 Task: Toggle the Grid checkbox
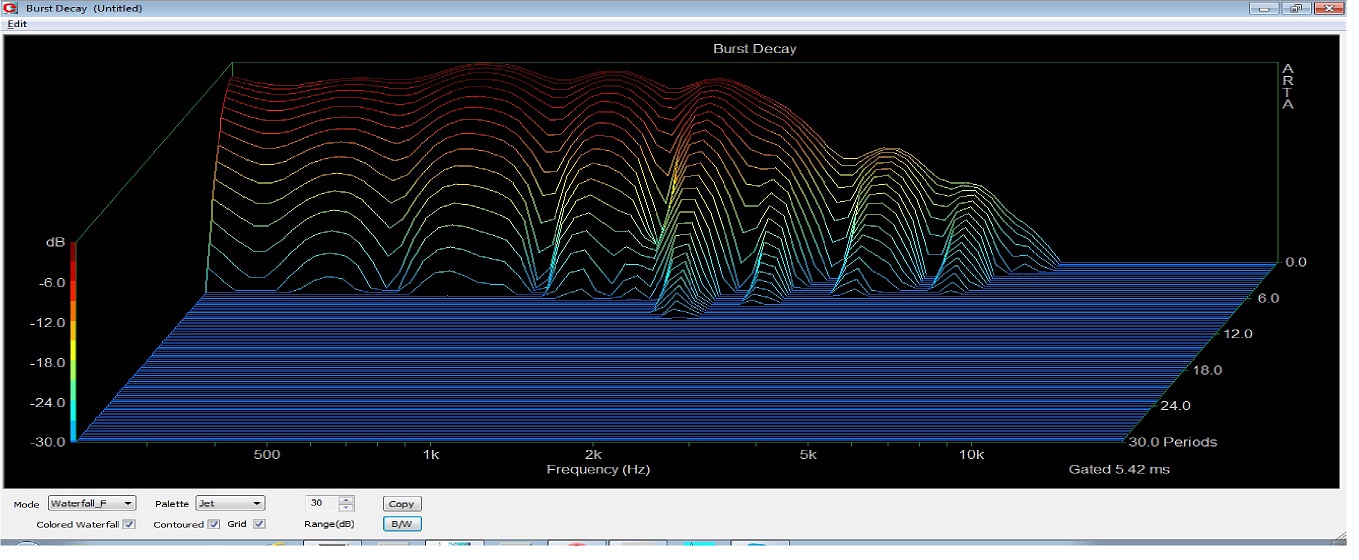[x=259, y=524]
